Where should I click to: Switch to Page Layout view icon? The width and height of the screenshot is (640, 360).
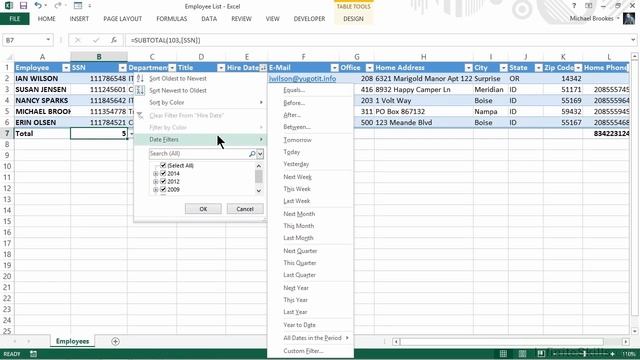point(522,354)
